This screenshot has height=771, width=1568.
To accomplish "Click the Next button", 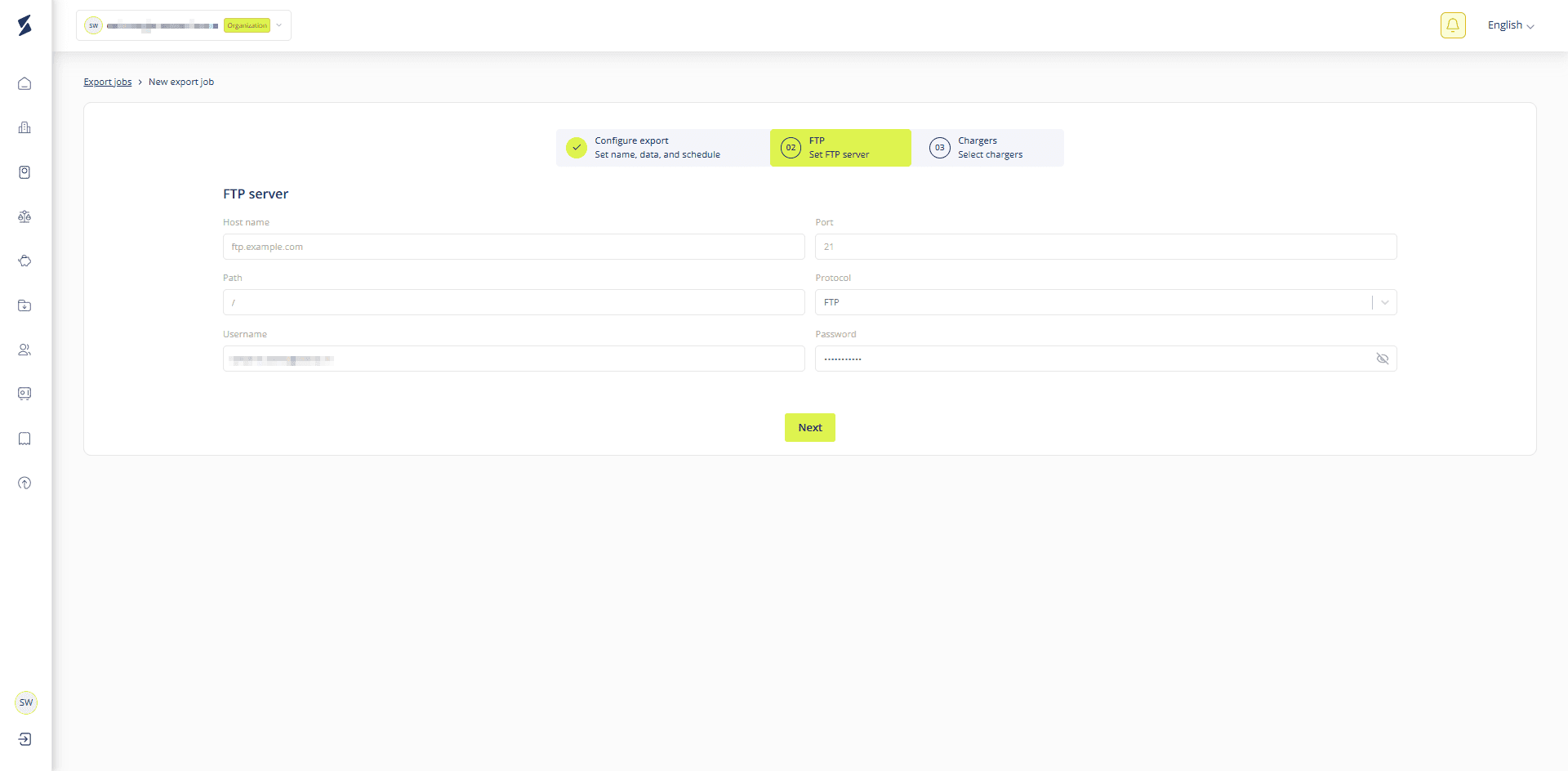I will pos(810,427).
